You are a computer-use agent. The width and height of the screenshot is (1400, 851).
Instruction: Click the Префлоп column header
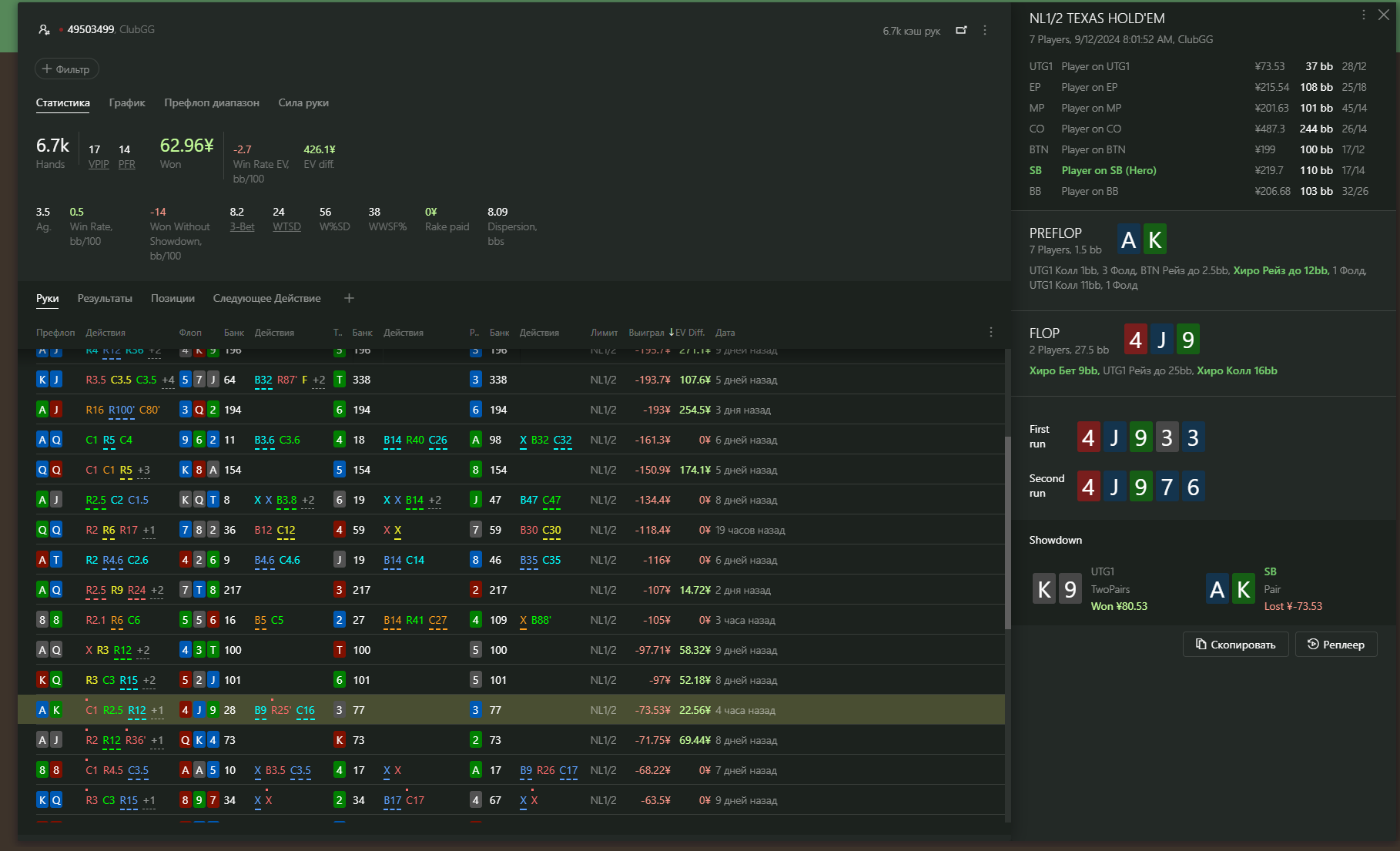[55, 333]
